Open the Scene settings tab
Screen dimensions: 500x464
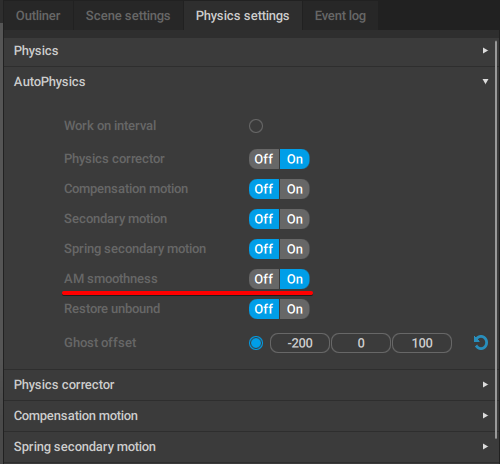tap(128, 16)
